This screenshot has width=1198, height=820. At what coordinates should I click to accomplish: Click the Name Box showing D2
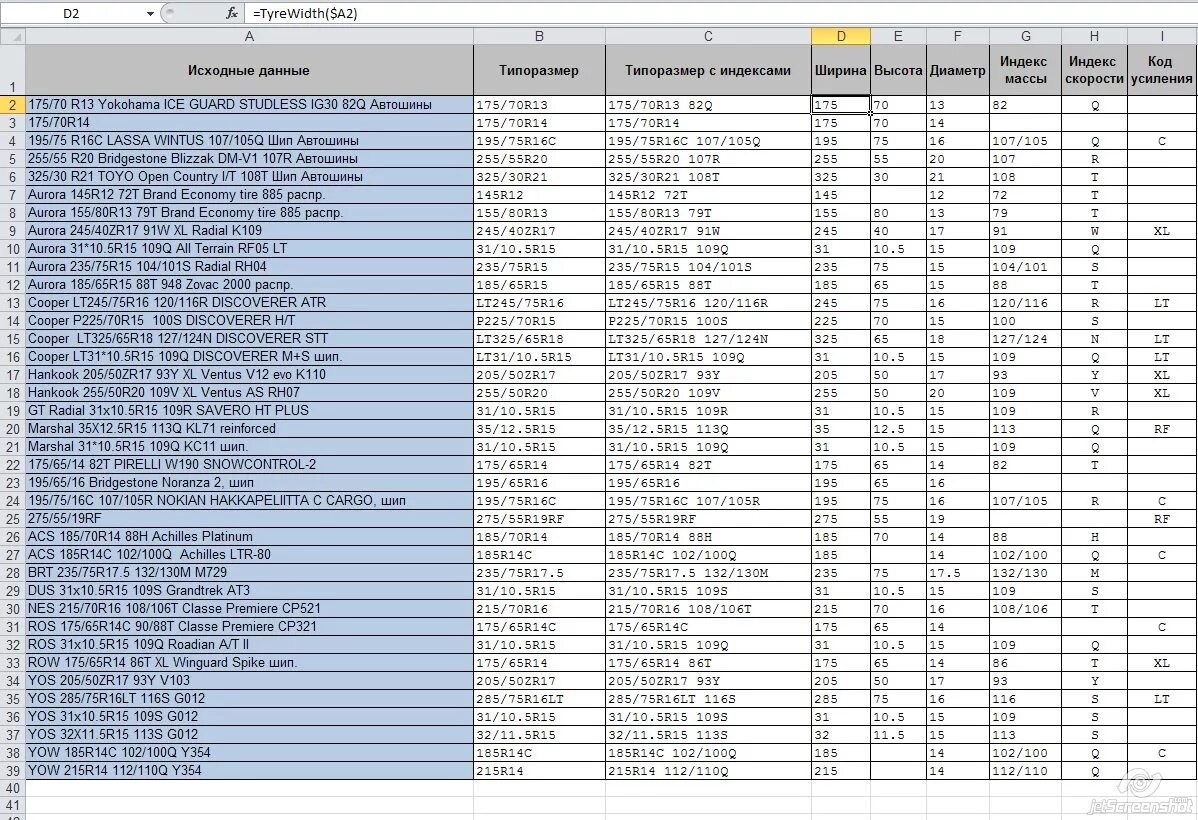point(71,14)
